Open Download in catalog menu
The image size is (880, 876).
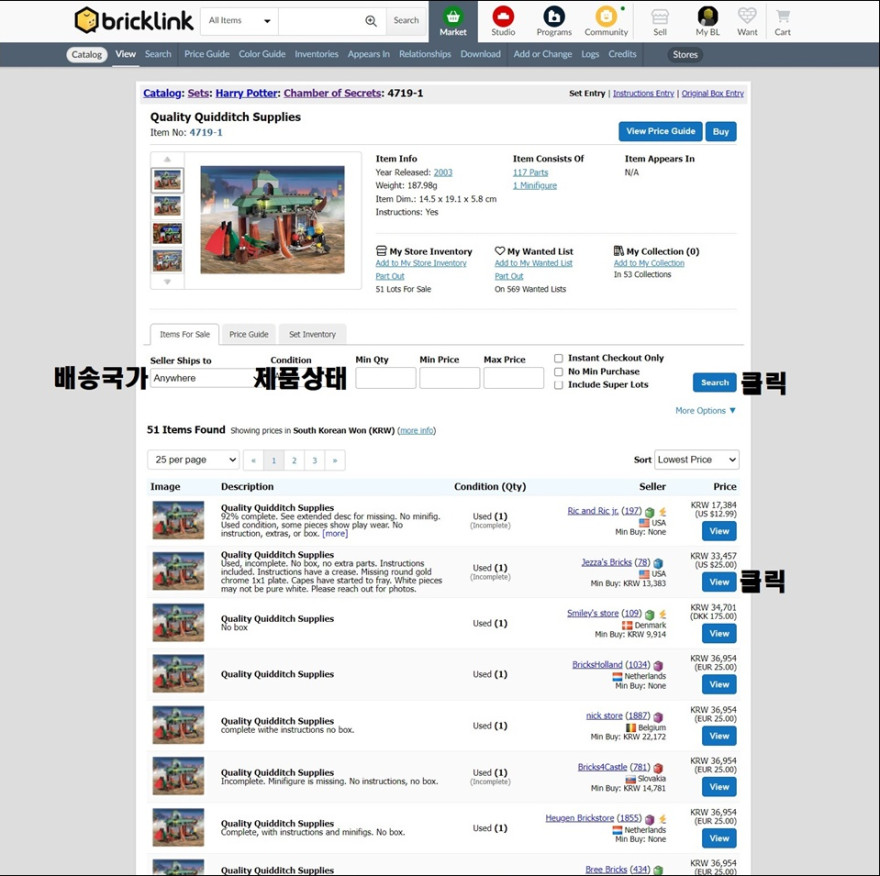point(480,54)
